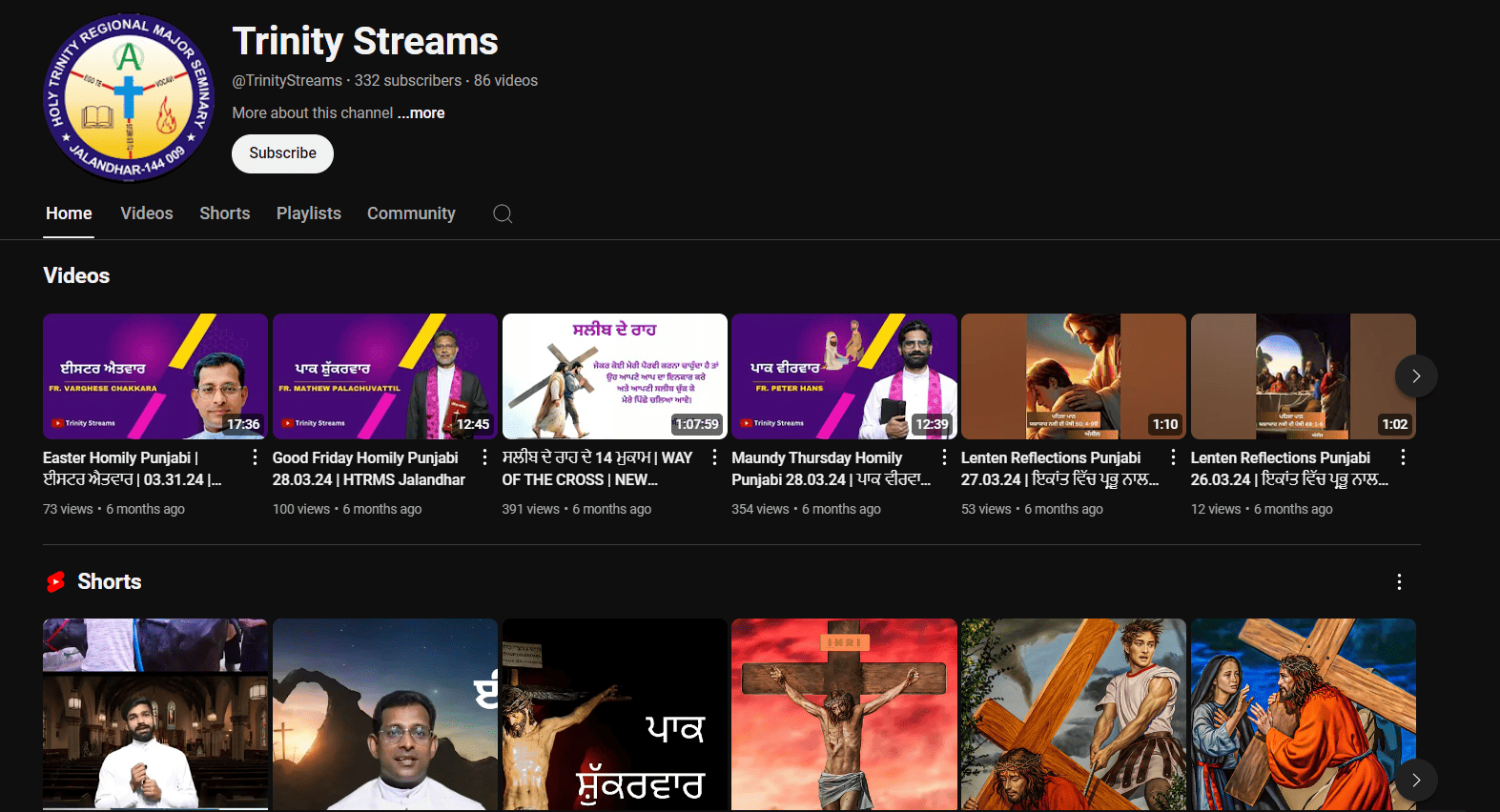
Task: Click the red Shorts logo icon
Action: pos(55,581)
